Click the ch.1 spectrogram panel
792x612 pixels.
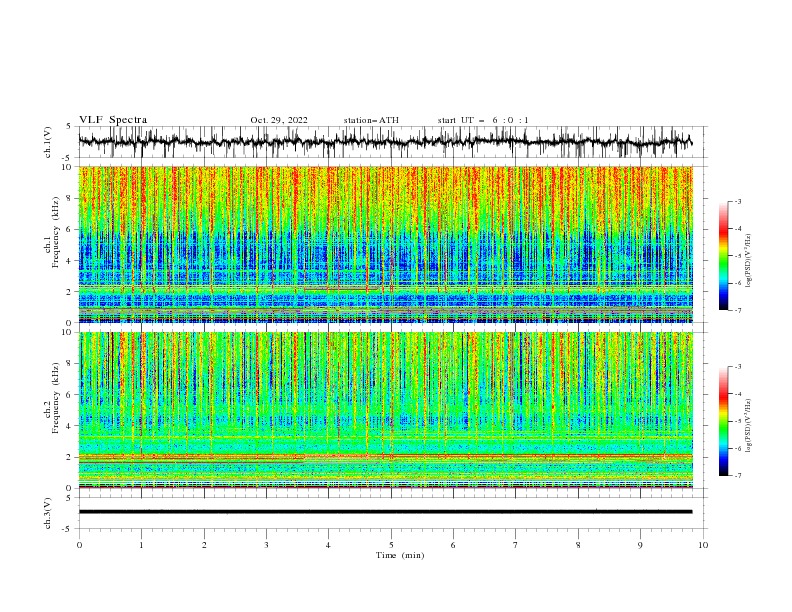[385, 244]
